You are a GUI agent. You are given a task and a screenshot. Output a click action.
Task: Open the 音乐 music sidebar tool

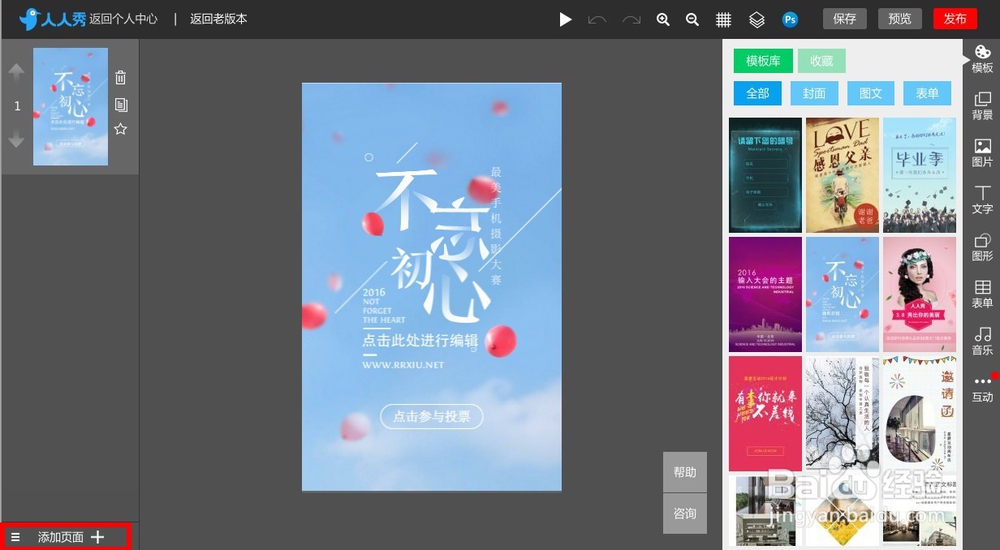point(982,341)
